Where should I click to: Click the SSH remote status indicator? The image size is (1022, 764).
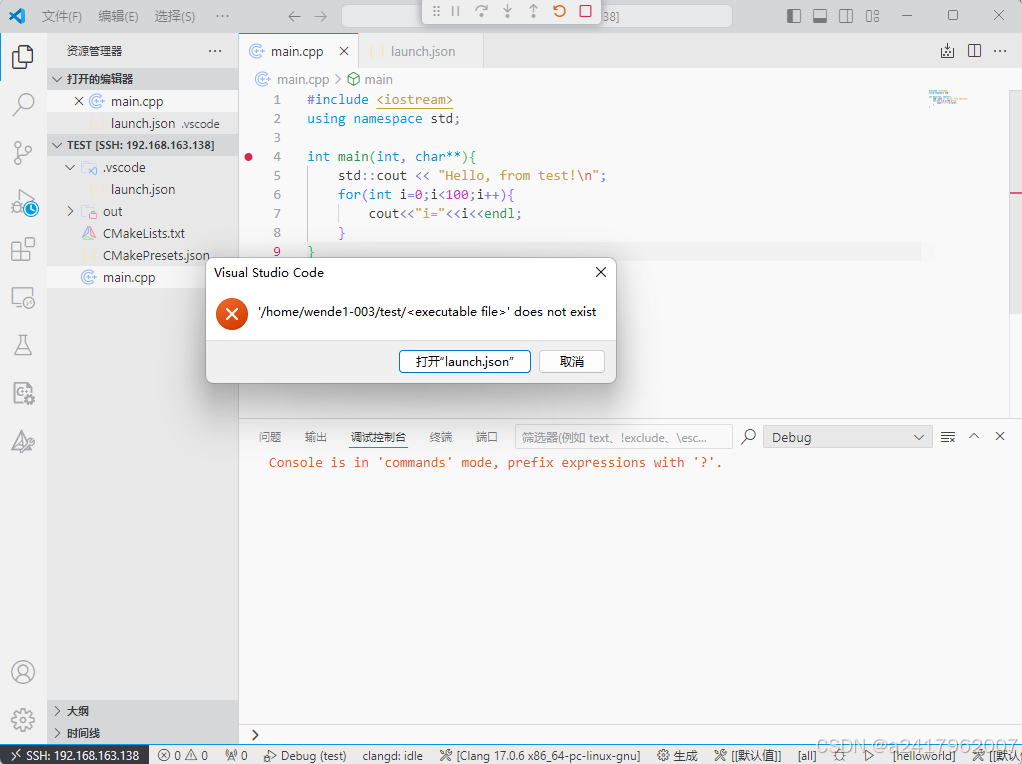coord(74,755)
